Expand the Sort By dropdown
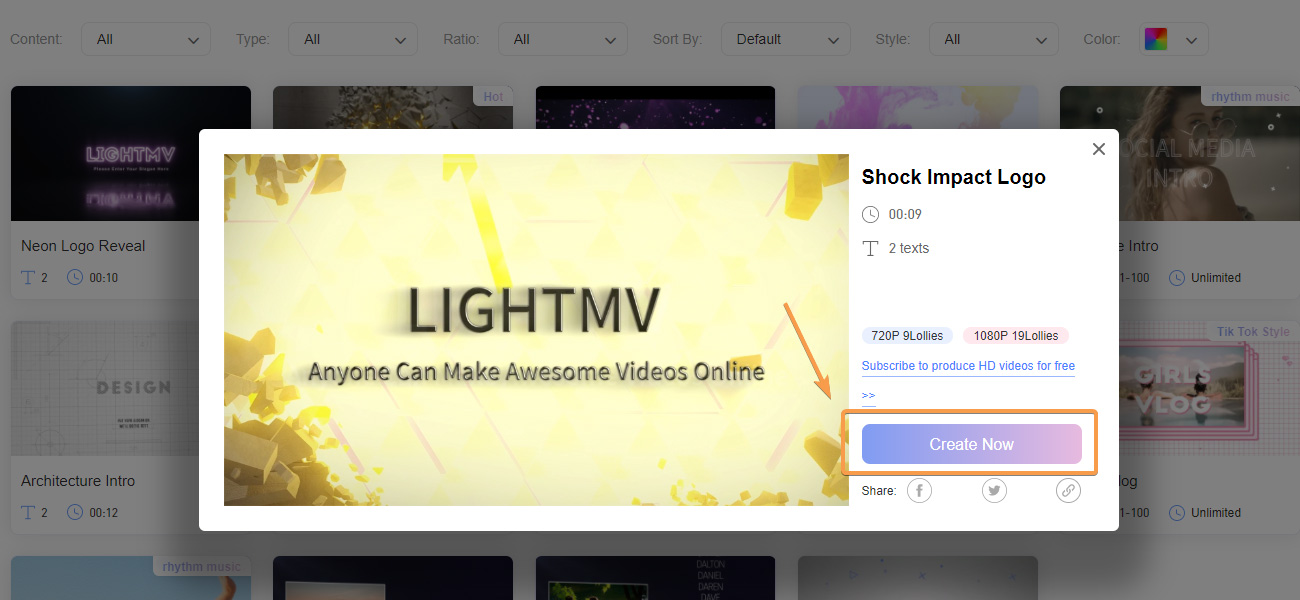The height and width of the screenshot is (600, 1300). coord(785,38)
